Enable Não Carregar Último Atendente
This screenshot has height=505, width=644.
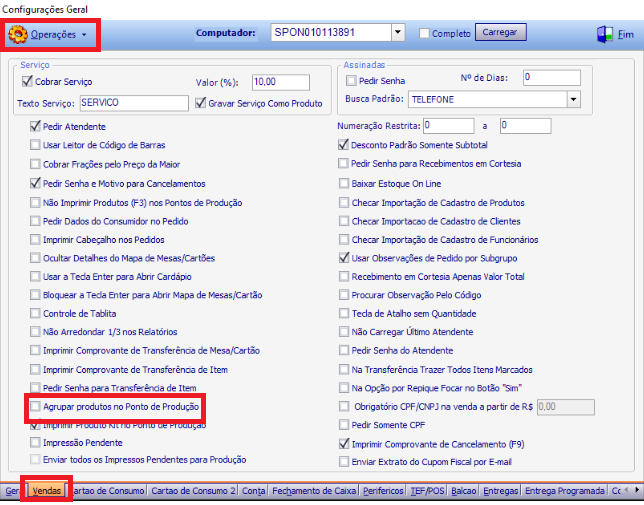tap(344, 332)
